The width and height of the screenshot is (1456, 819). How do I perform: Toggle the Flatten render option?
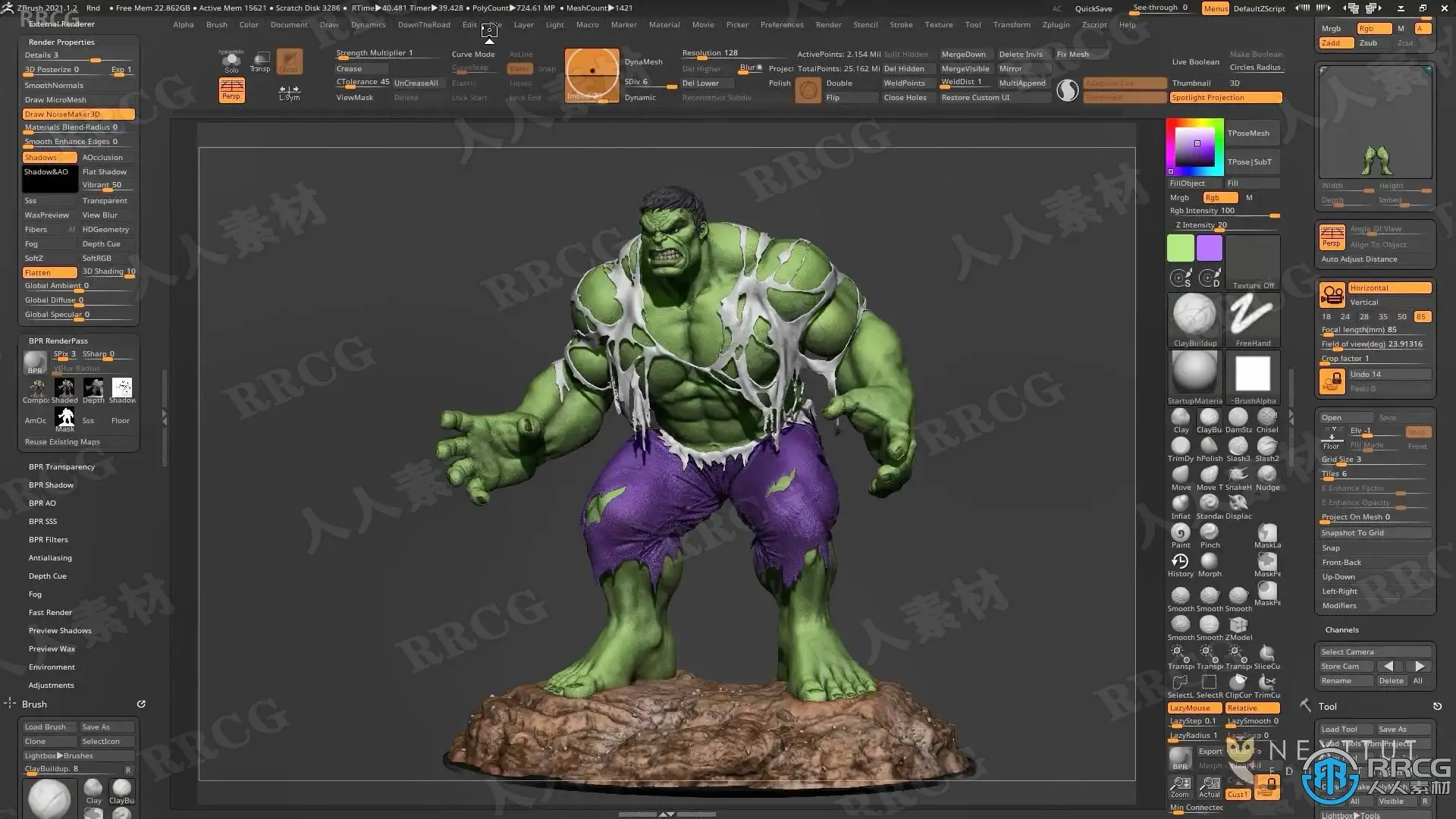[50, 273]
